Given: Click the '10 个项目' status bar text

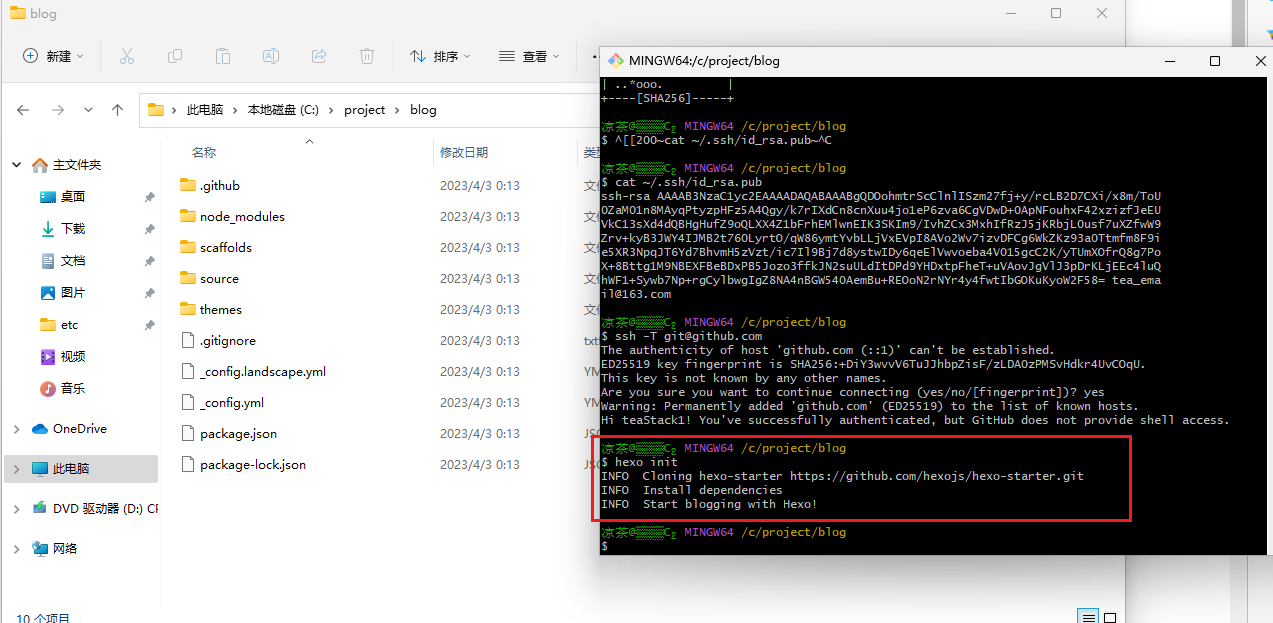Looking at the screenshot, I should [x=43, y=618].
